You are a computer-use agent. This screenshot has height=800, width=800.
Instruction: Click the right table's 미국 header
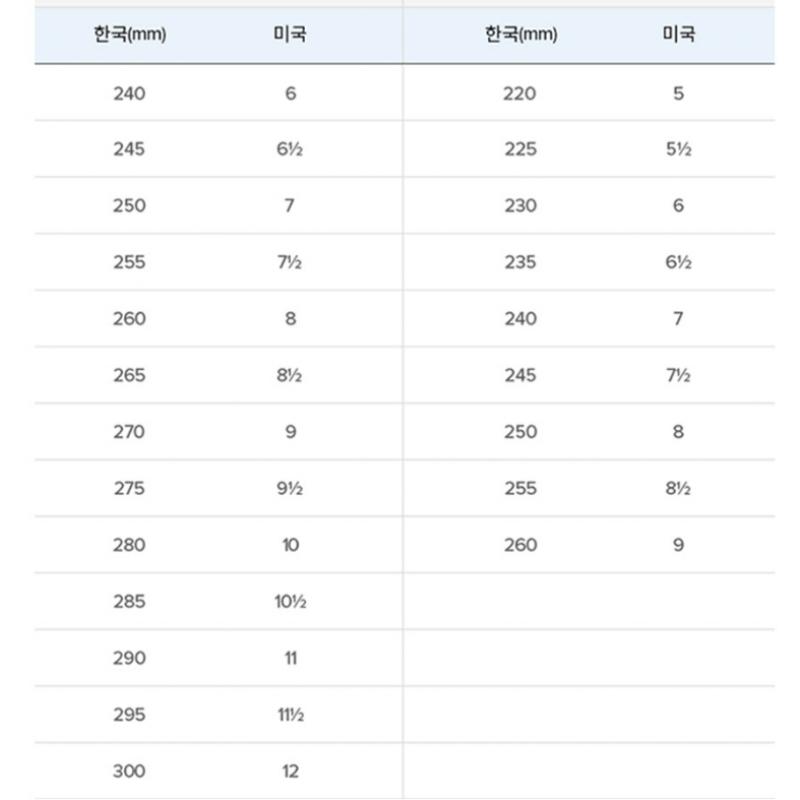coord(678,35)
